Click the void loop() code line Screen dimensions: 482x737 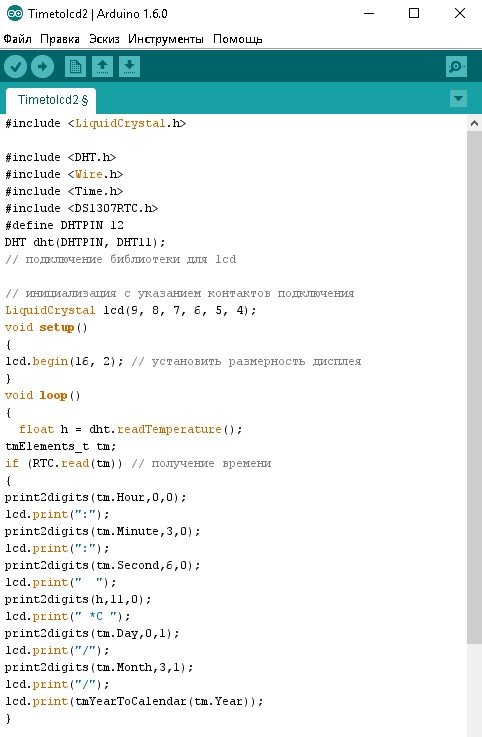pos(43,395)
